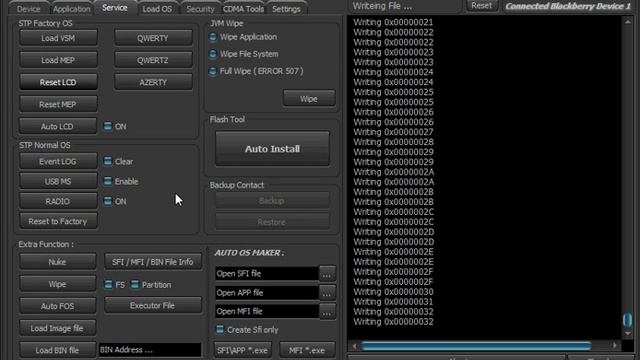Select log line Writing 0x00000030
Image resolution: width=640 pixels, height=360 pixels.
393,292
